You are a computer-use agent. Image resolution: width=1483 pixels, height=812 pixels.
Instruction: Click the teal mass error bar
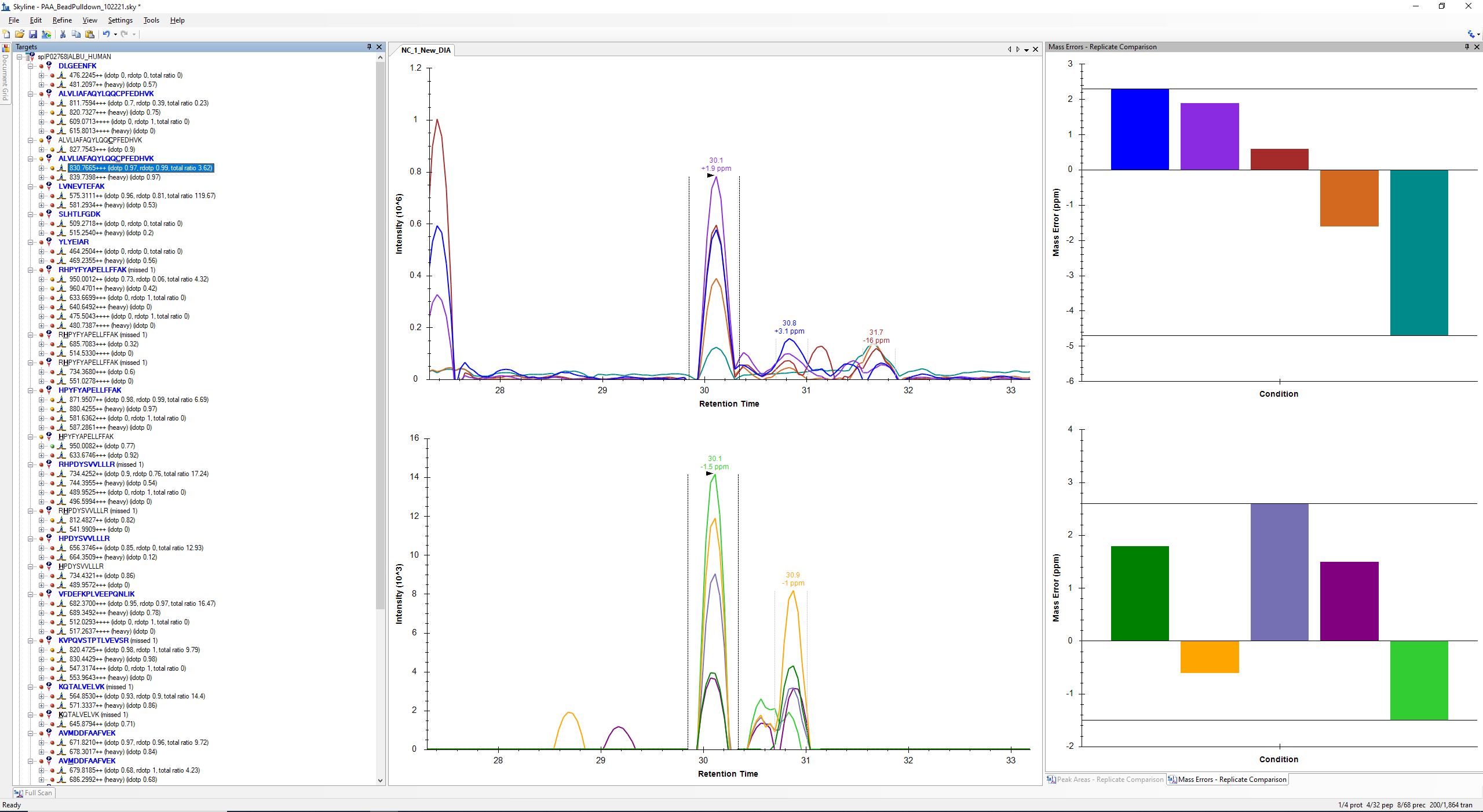tap(1419, 252)
